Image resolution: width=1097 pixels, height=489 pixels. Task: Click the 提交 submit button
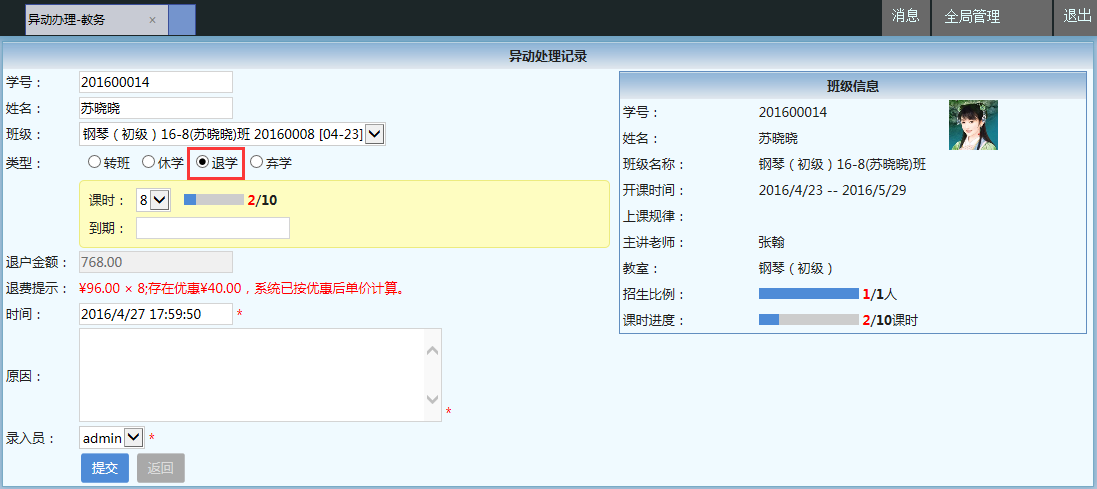click(105, 468)
